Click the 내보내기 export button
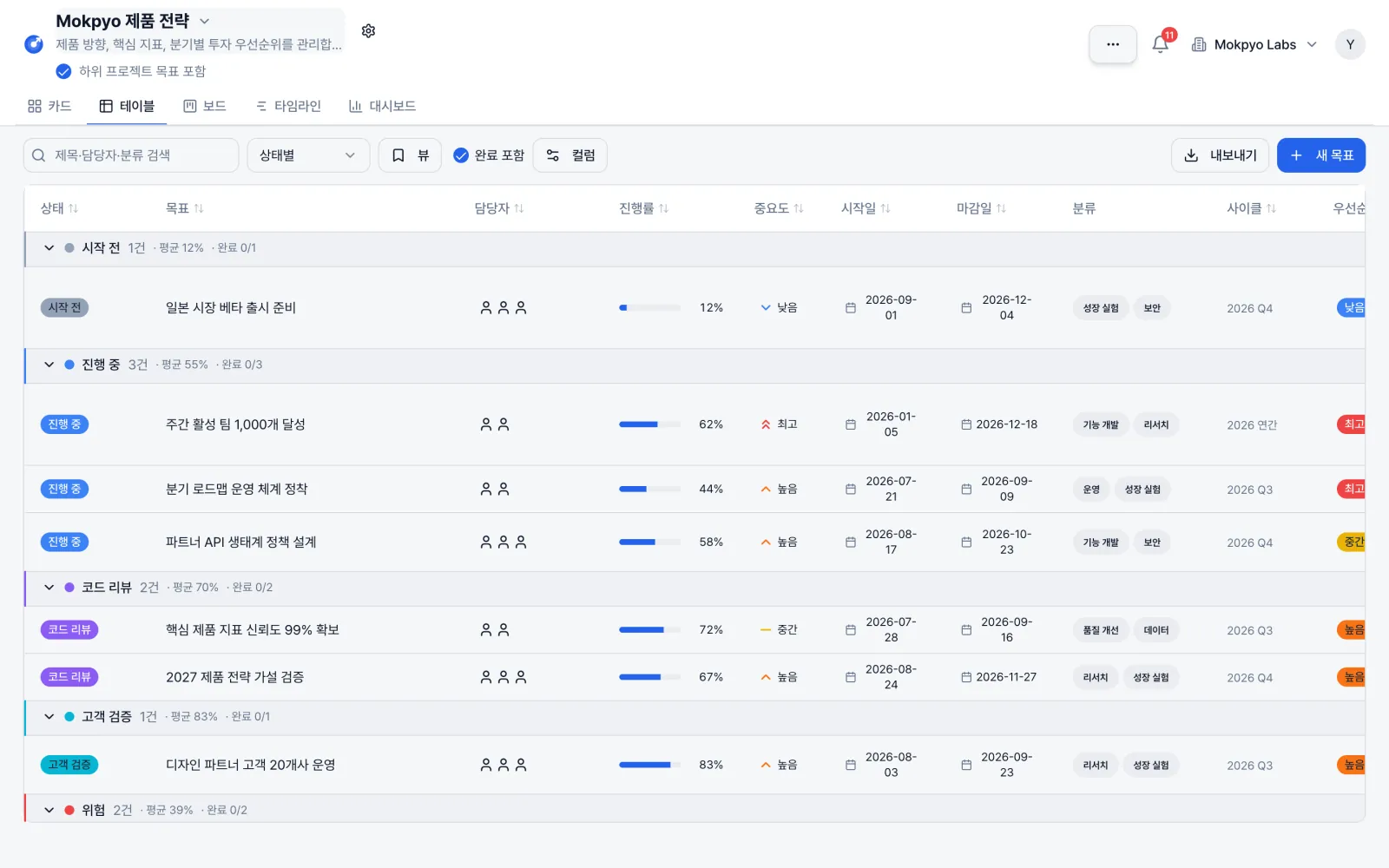The height and width of the screenshot is (868, 1389). [x=1220, y=155]
